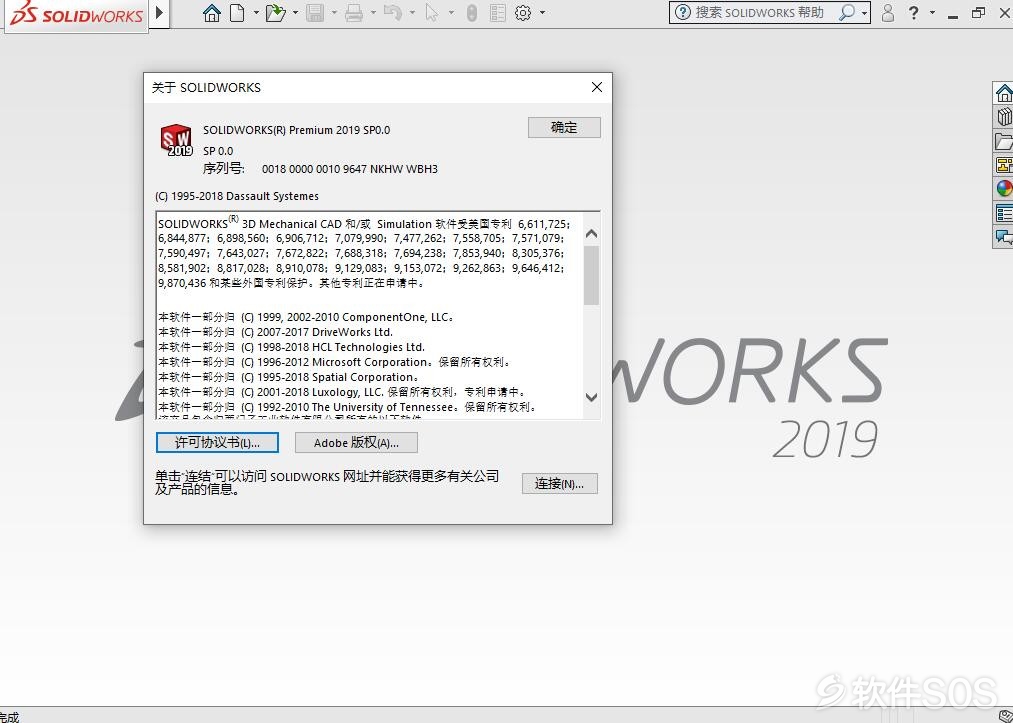Click the '2007-2017 DriveWorks Ltd.' line
Viewport: 1013px width, 723px height.
[275, 332]
